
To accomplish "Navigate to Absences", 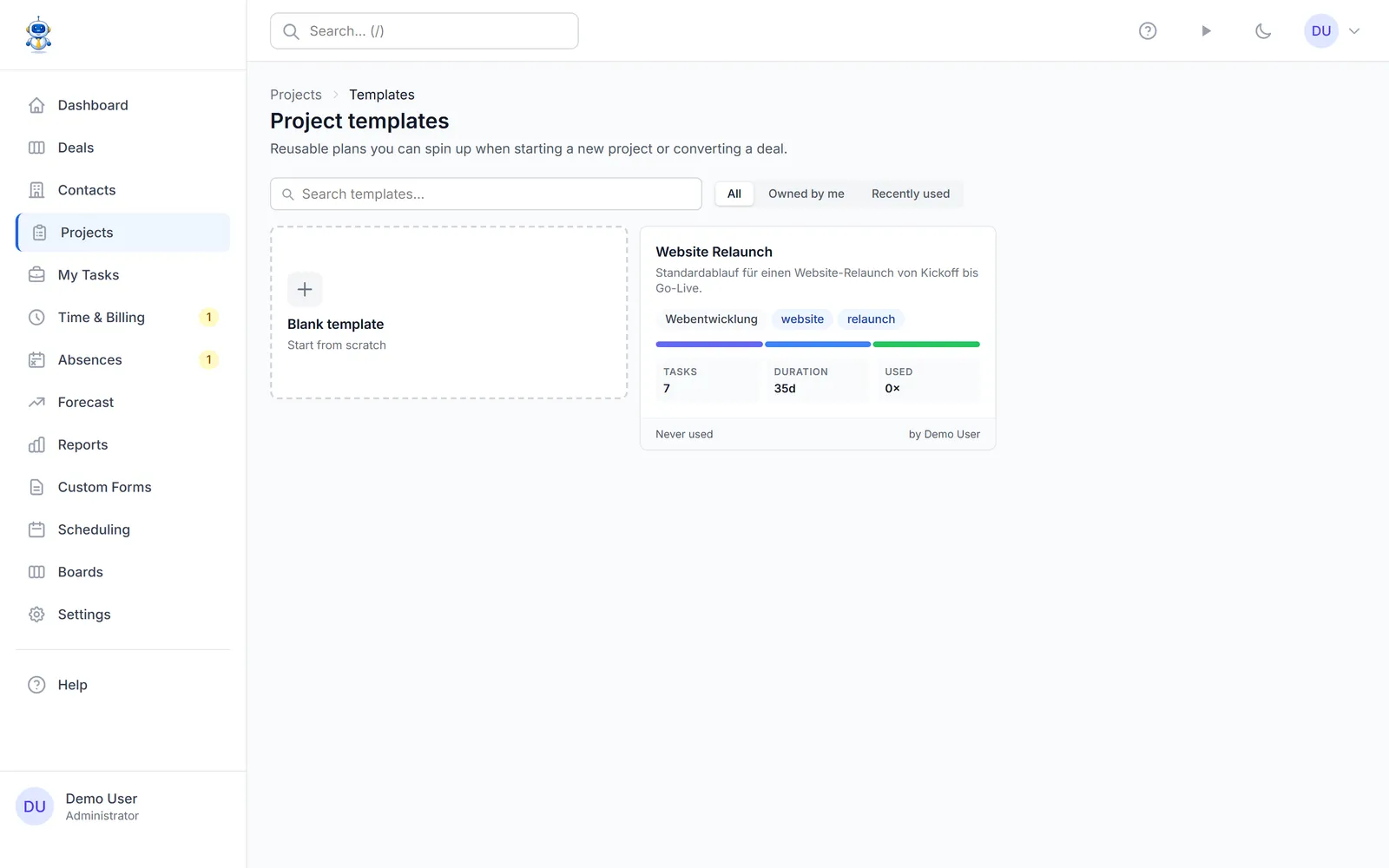I will [123, 360].
